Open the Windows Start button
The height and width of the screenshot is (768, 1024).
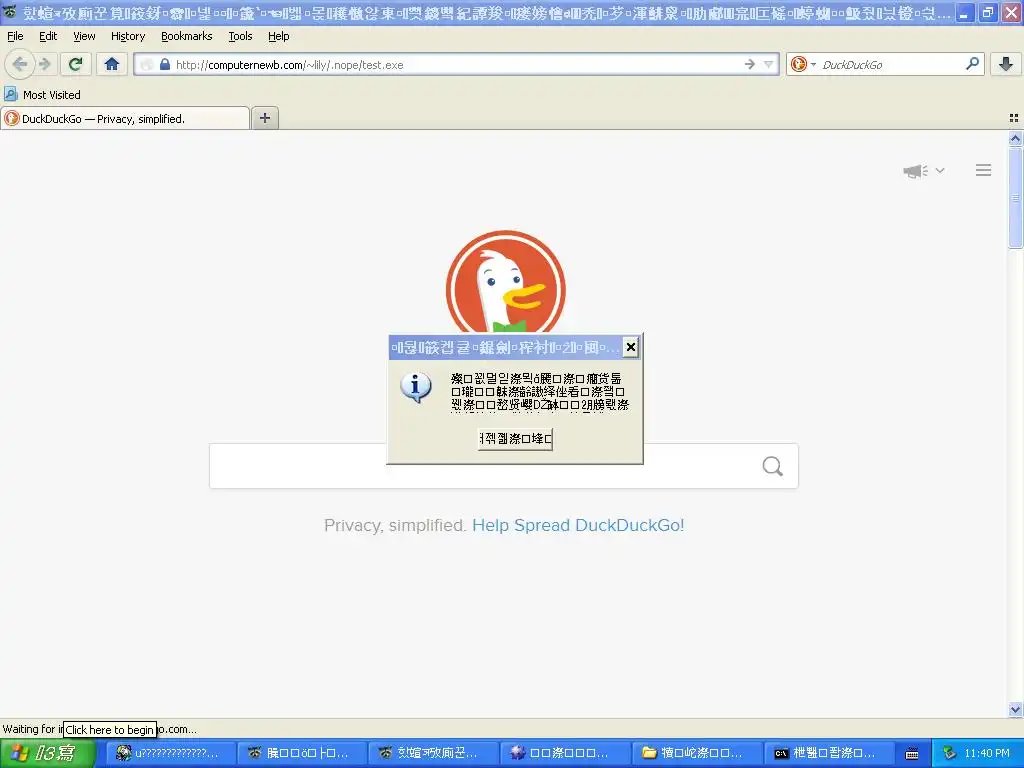coord(48,753)
